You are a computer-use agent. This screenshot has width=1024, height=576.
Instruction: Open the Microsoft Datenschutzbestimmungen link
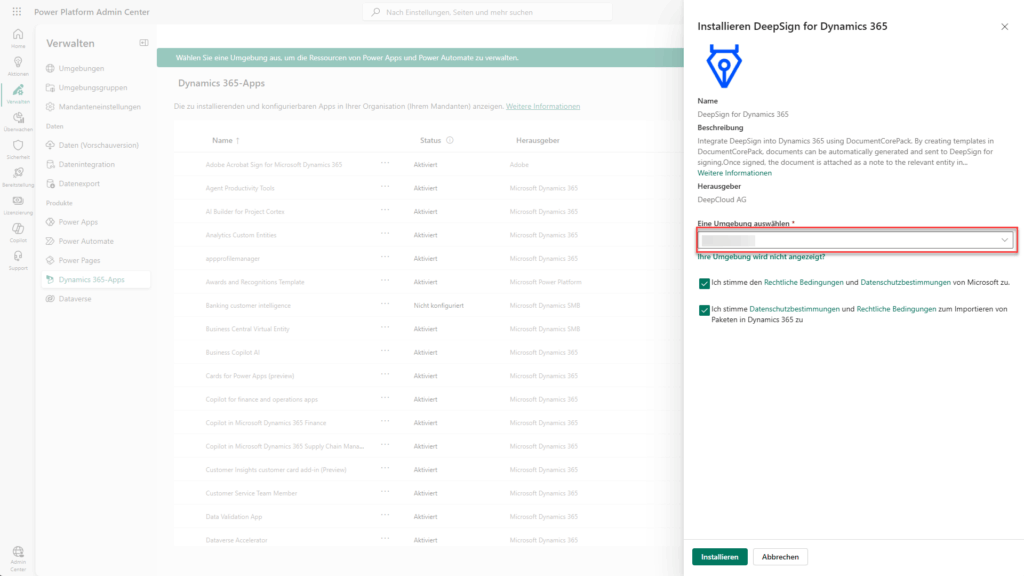tap(905, 283)
